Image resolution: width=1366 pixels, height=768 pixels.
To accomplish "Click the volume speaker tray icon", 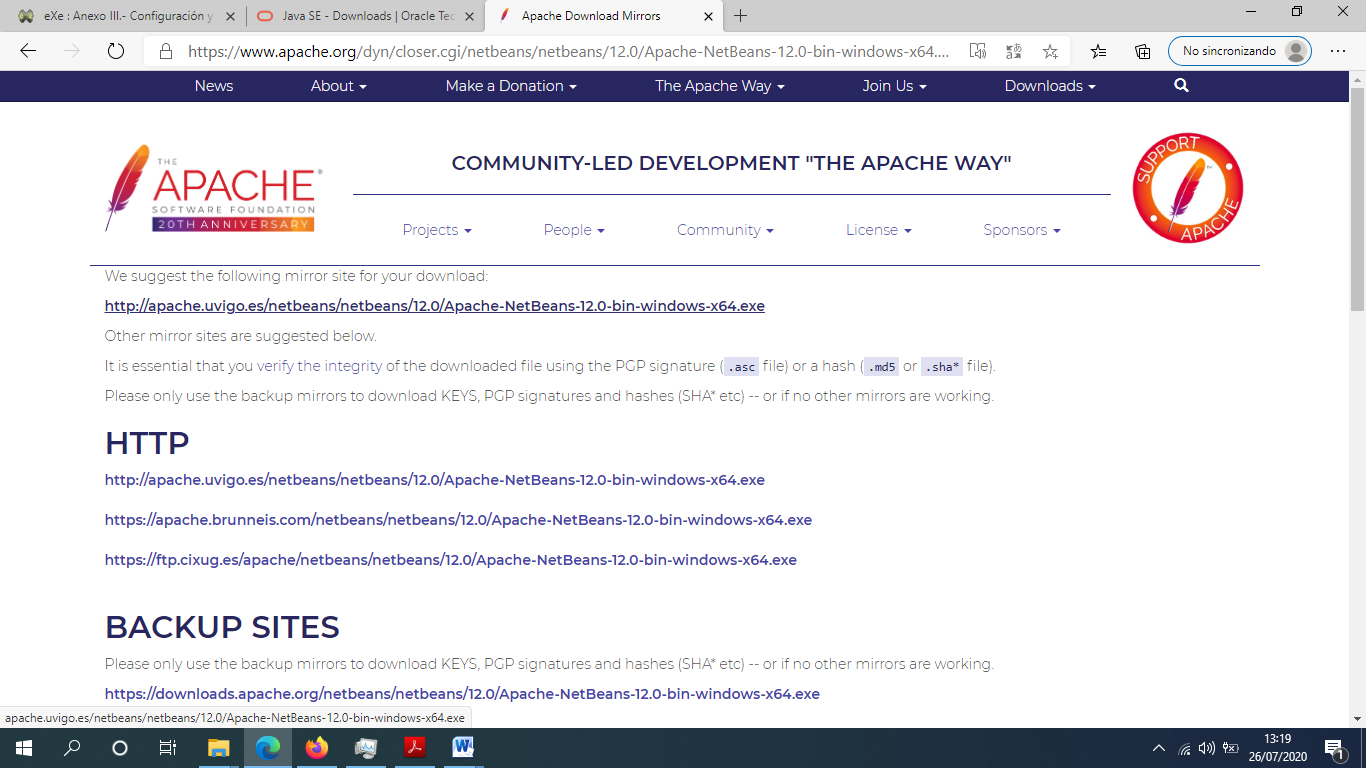I will coord(1206,748).
